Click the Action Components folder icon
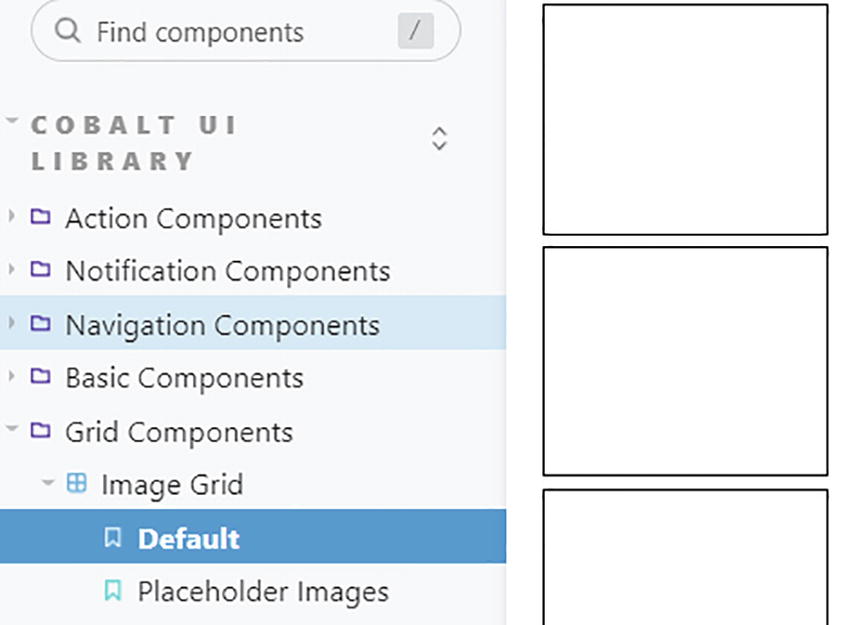 click(x=40, y=217)
